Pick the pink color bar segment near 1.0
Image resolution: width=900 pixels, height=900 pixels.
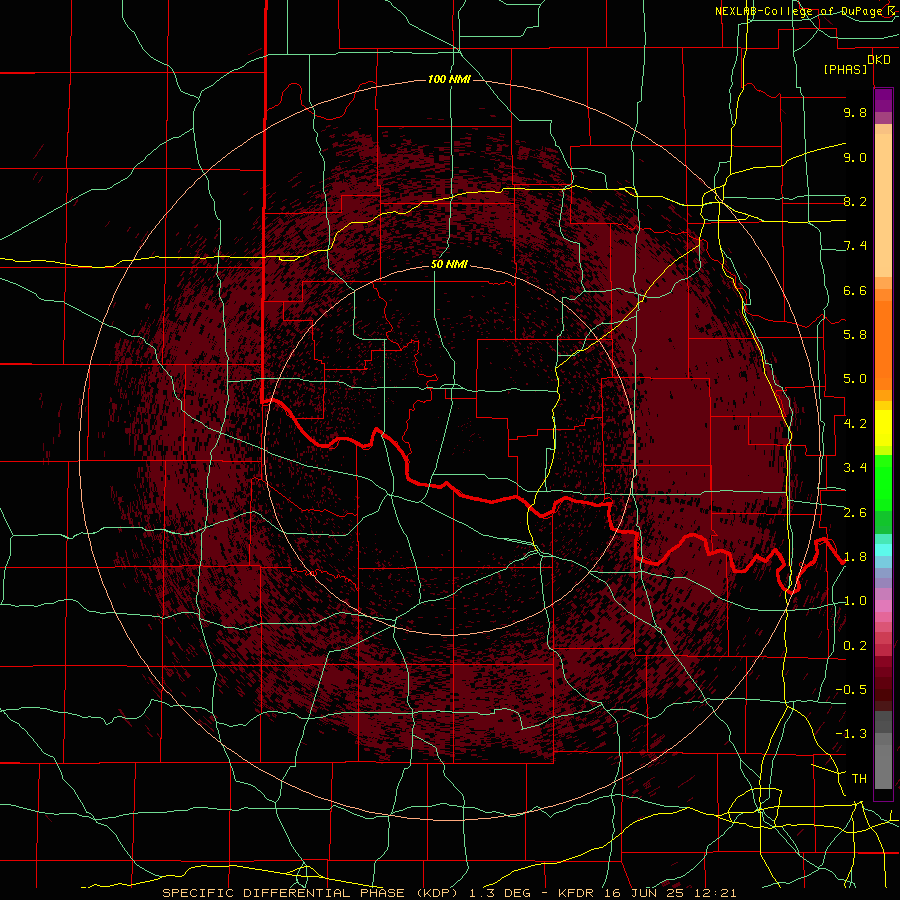883,606
